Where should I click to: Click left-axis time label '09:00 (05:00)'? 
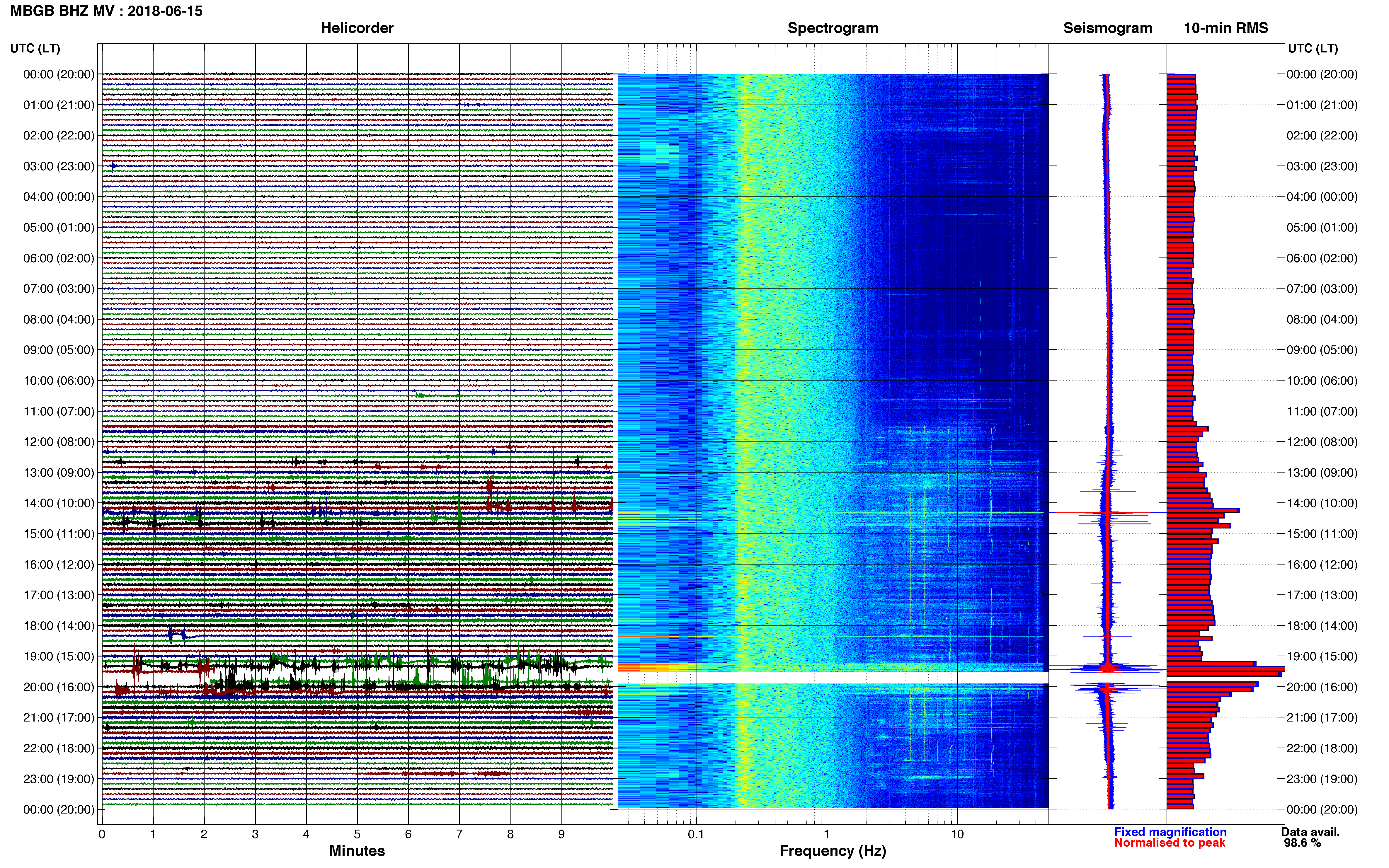pos(59,350)
